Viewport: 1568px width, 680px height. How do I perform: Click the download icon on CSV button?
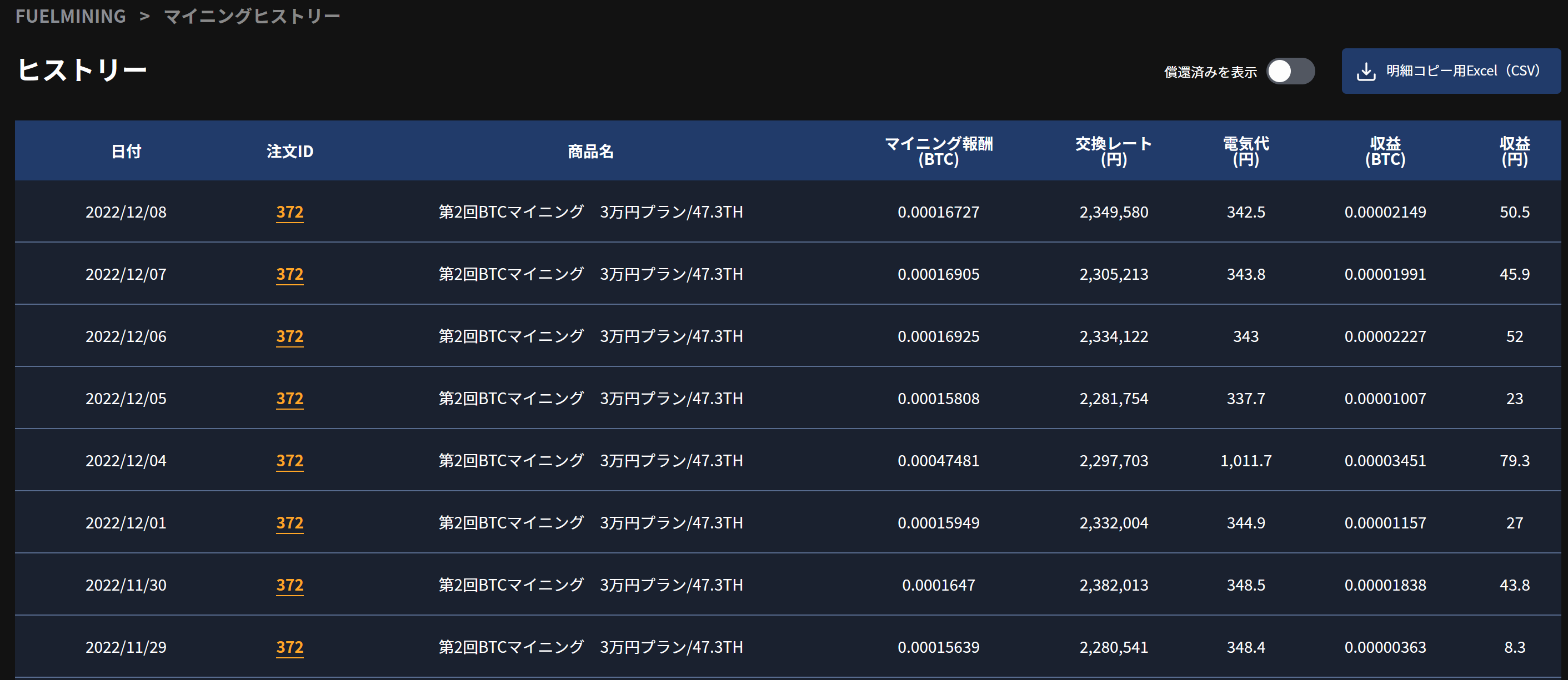tap(1366, 71)
